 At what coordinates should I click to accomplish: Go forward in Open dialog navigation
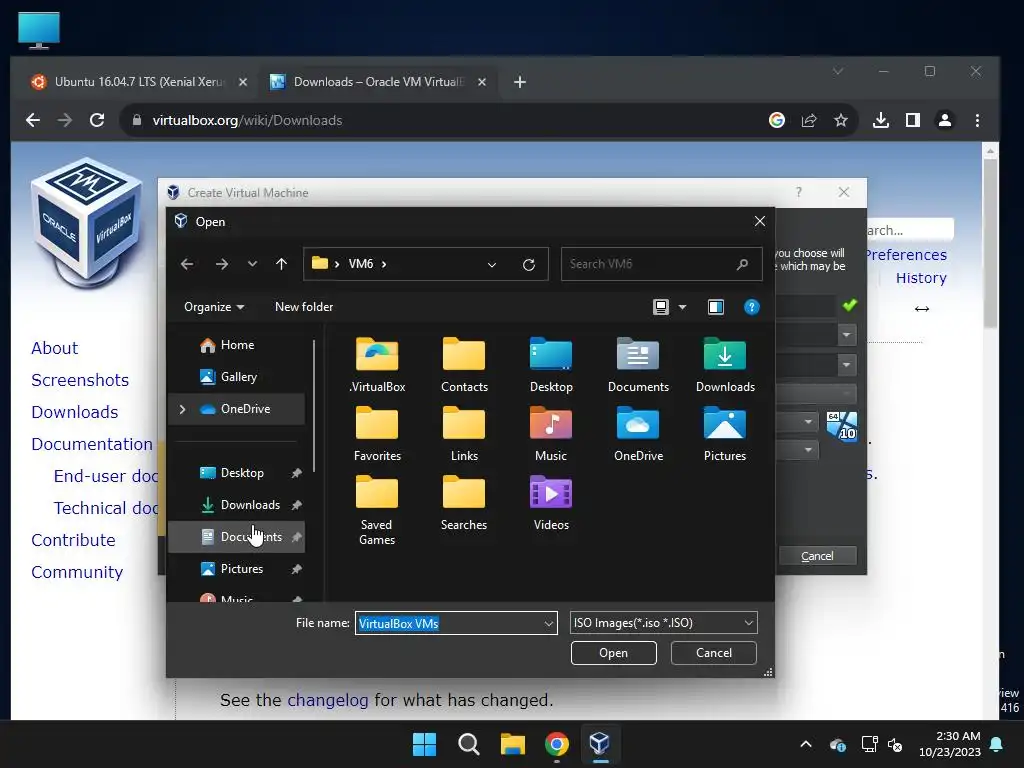click(x=222, y=264)
